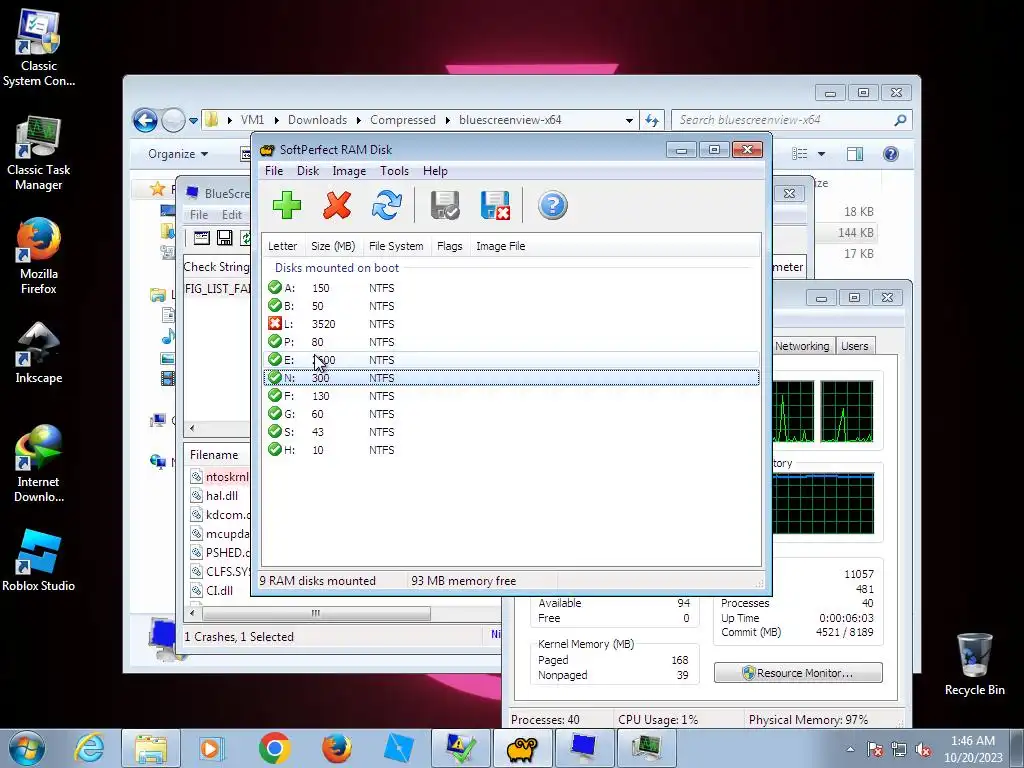Click the grey Save to Image disk icon
The height and width of the screenshot is (768, 1024).
tap(445, 206)
